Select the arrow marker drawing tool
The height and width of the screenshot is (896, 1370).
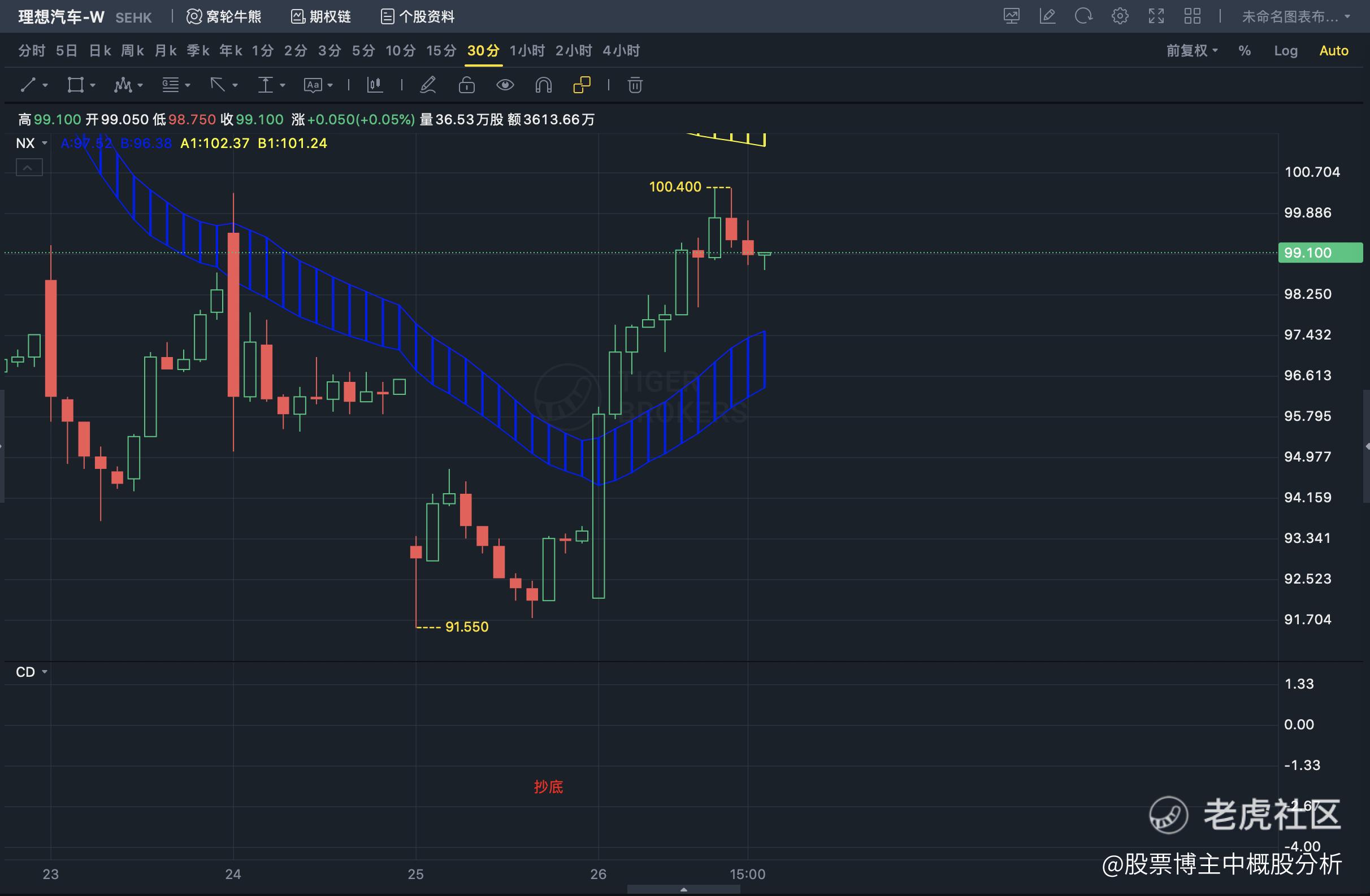tap(218, 85)
